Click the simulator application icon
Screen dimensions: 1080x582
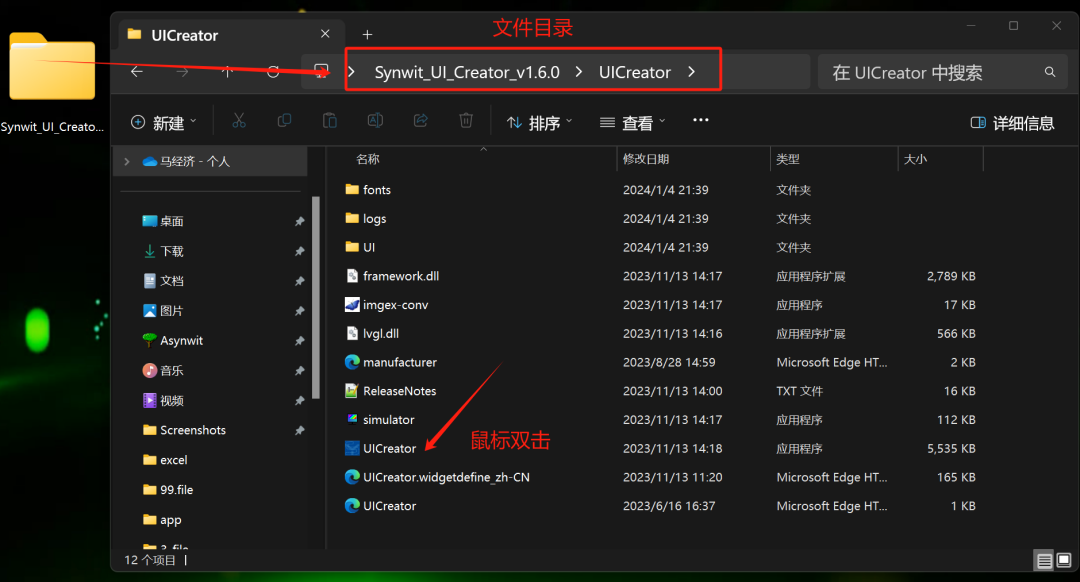pyautogui.click(x=352, y=419)
